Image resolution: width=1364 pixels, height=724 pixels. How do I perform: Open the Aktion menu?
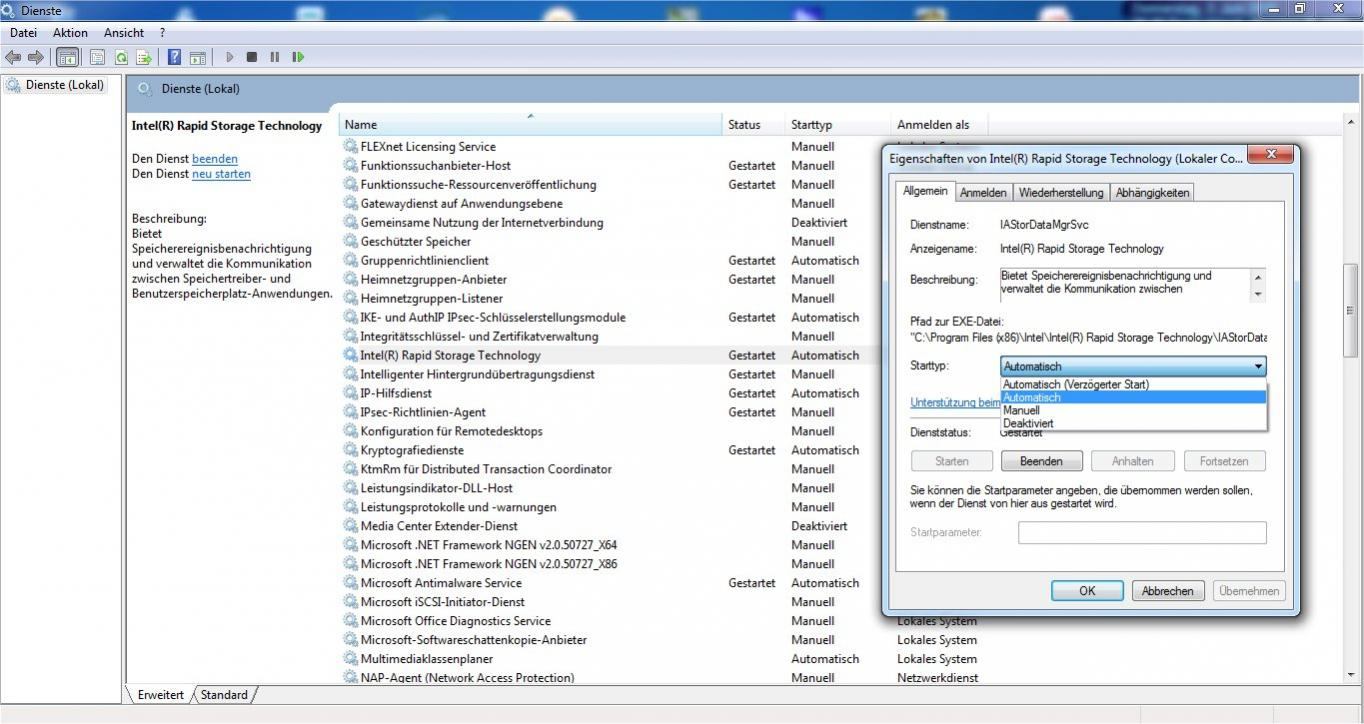pos(70,33)
